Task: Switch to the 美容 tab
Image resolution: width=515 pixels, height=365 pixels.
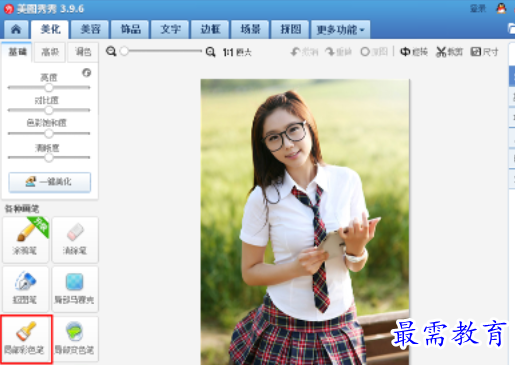Action: pyautogui.click(x=90, y=29)
